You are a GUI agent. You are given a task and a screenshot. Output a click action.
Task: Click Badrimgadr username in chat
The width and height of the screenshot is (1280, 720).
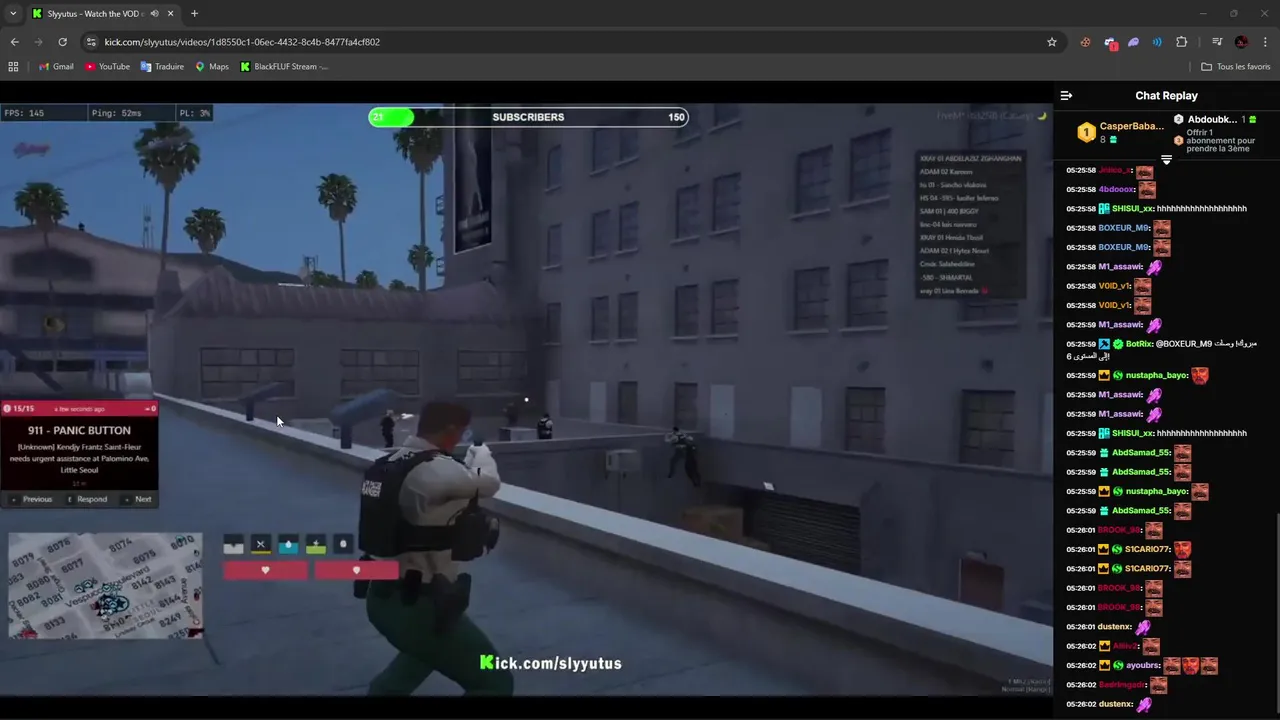(x=1122, y=685)
